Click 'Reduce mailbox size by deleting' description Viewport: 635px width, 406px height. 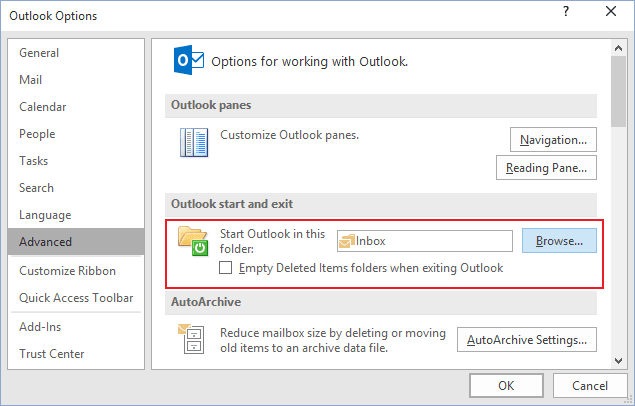pyautogui.click(x=333, y=340)
